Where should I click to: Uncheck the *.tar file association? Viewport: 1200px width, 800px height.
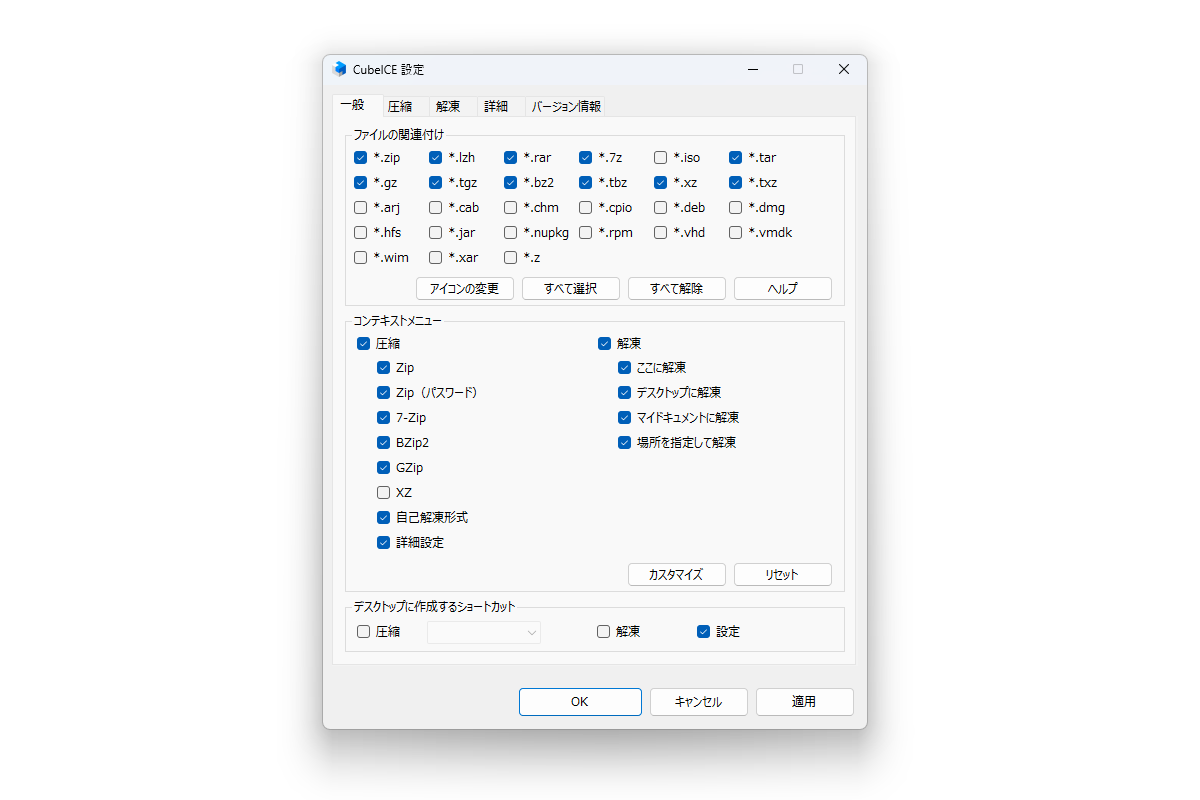coord(735,157)
